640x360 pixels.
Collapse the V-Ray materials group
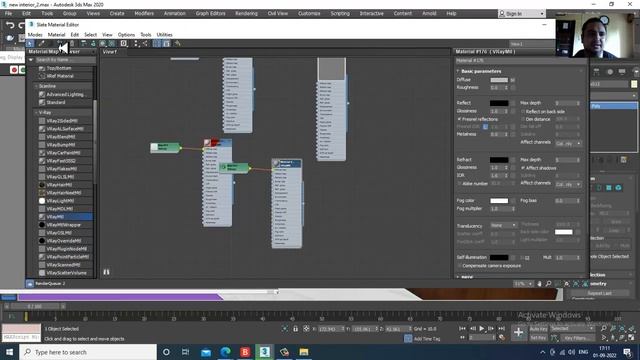[36, 112]
